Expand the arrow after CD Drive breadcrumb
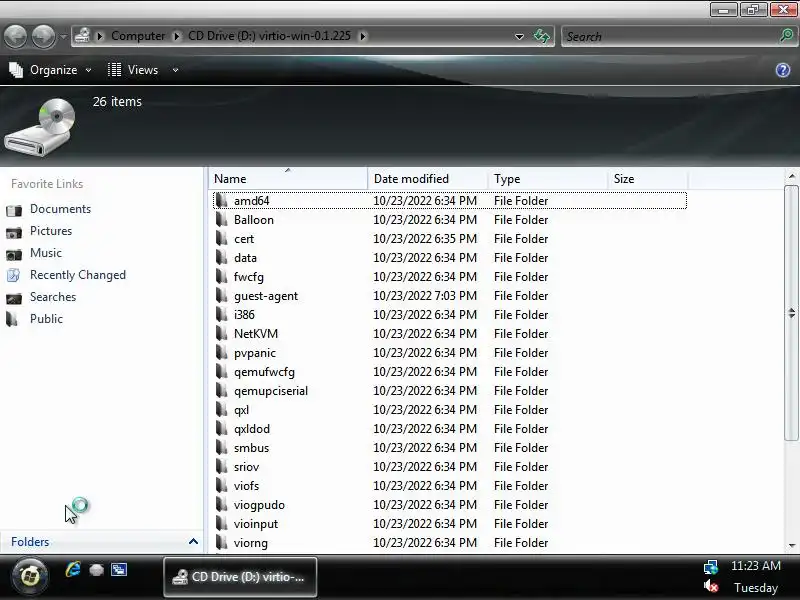Screen dimensions: 800x600 [x=363, y=36]
